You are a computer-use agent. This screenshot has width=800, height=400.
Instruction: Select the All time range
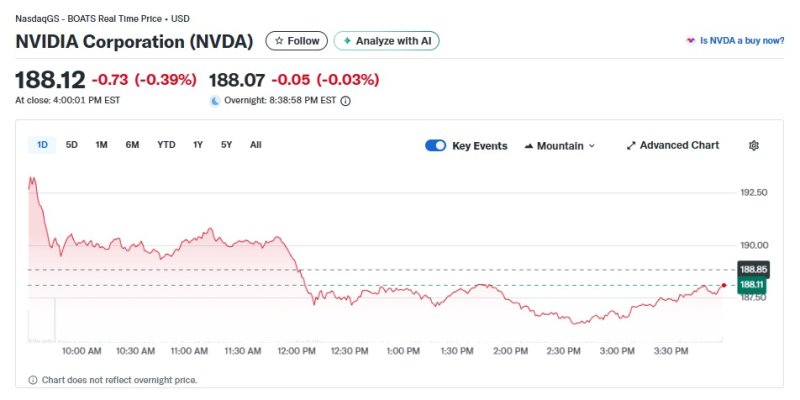coord(256,145)
